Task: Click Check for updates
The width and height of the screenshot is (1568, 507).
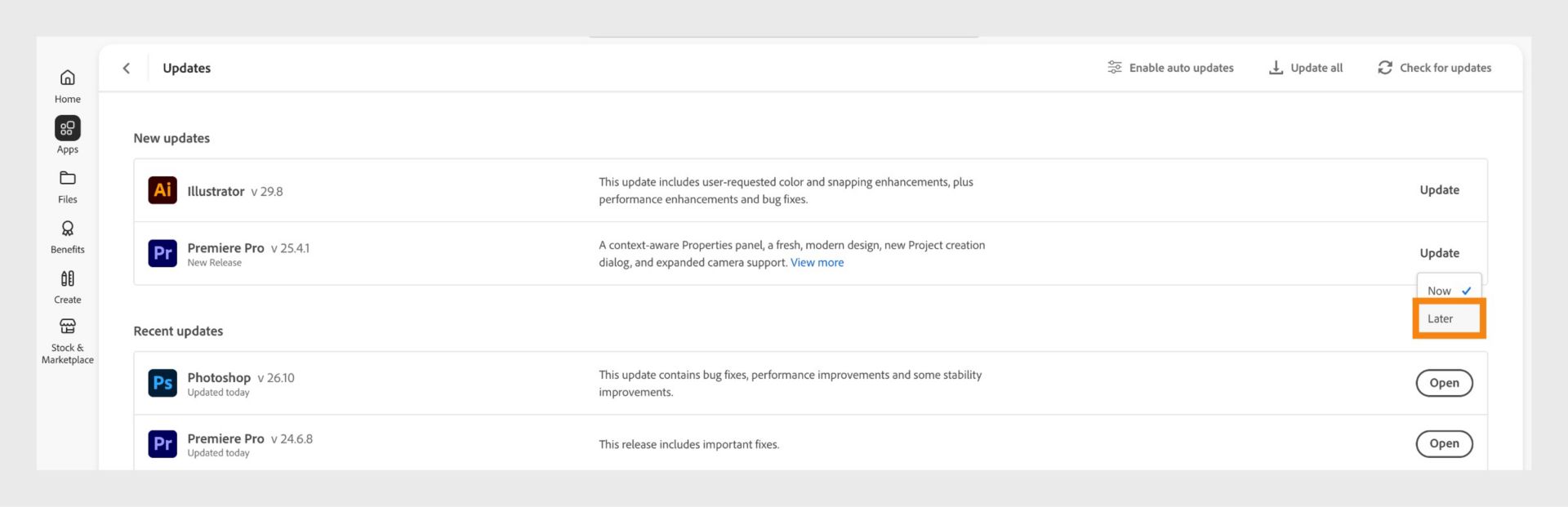Action: pos(1435,68)
